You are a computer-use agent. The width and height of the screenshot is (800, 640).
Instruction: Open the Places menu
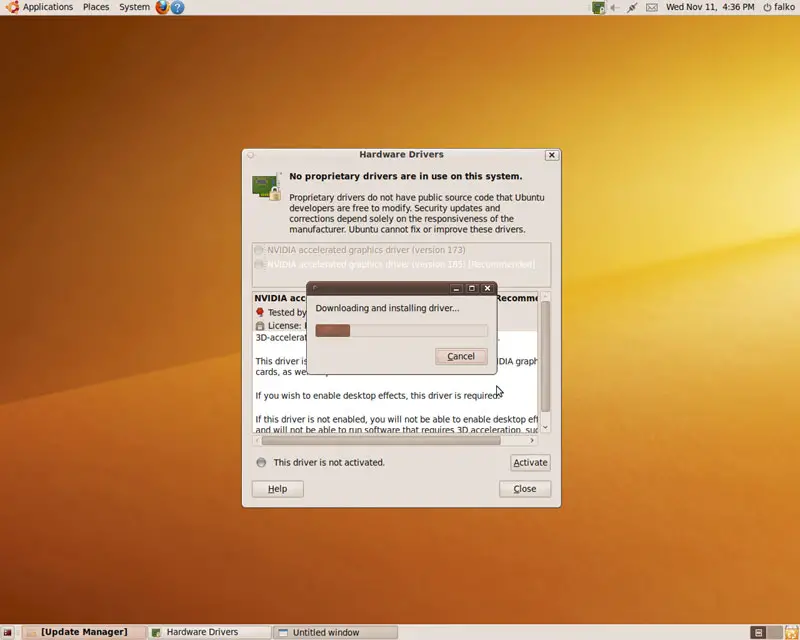pyautogui.click(x=96, y=7)
